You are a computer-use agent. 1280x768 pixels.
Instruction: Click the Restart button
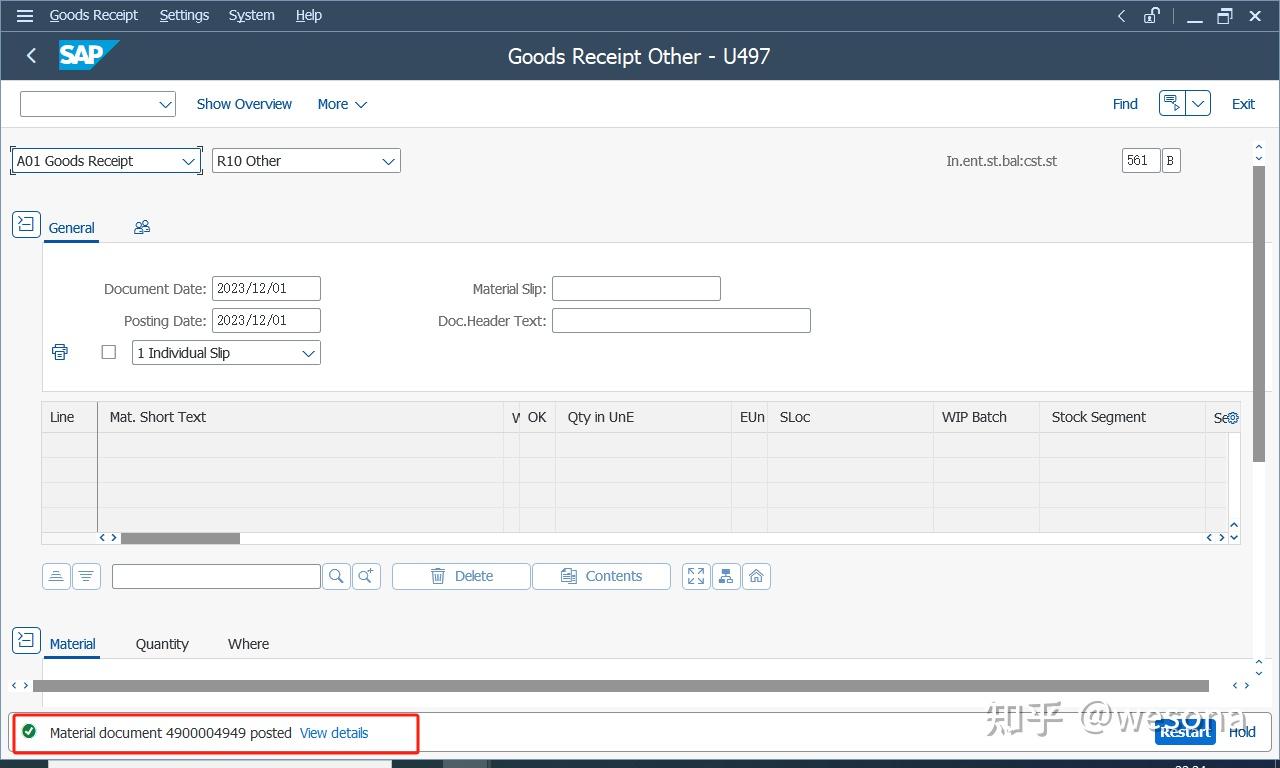[x=1185, y=732]
